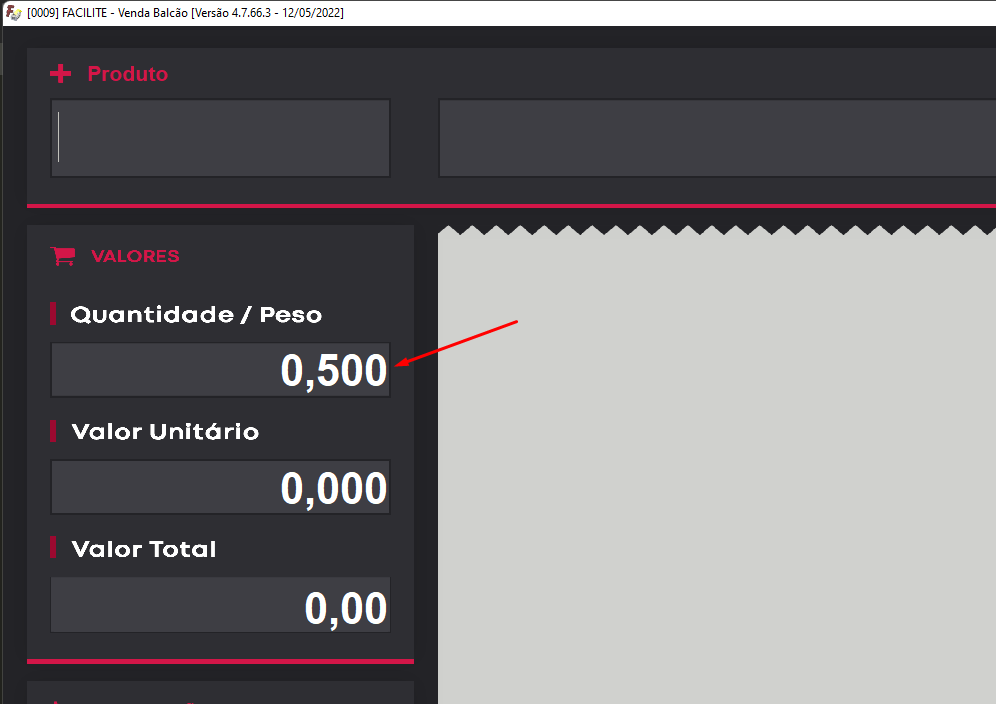The image size is (996, 704).
Task: Focus the product code input field
Action: pyautogui.click(x=220, y=138)
